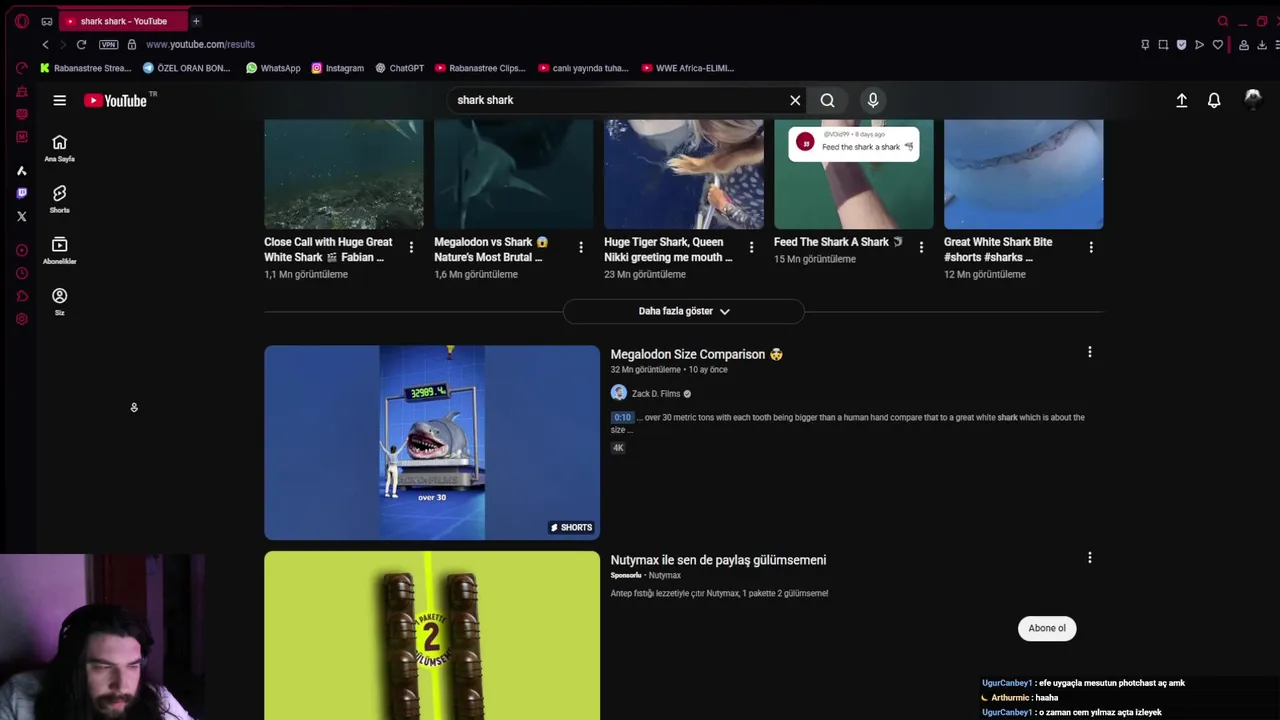The width and height of the screenshot is (1280, 720).
Task: Open 'Nutymax ile sen de paylaş gülümsemeni' link
Action: coord(718,560)
